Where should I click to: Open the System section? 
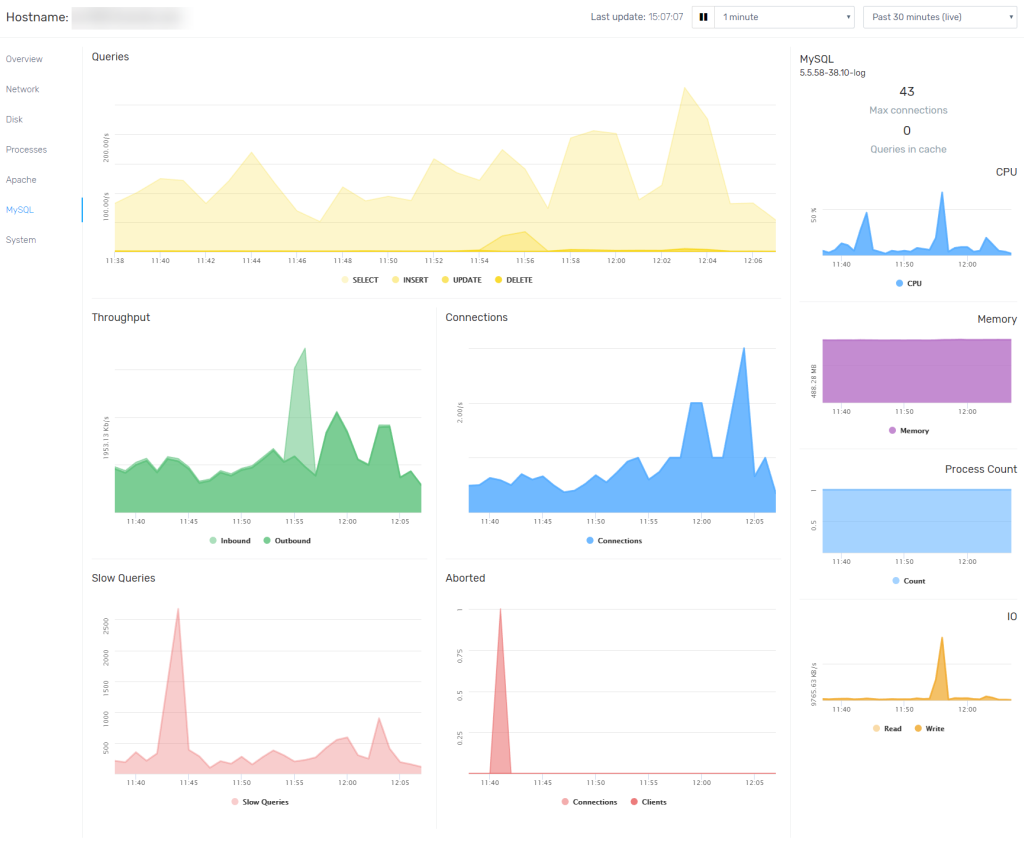(21, 240)
